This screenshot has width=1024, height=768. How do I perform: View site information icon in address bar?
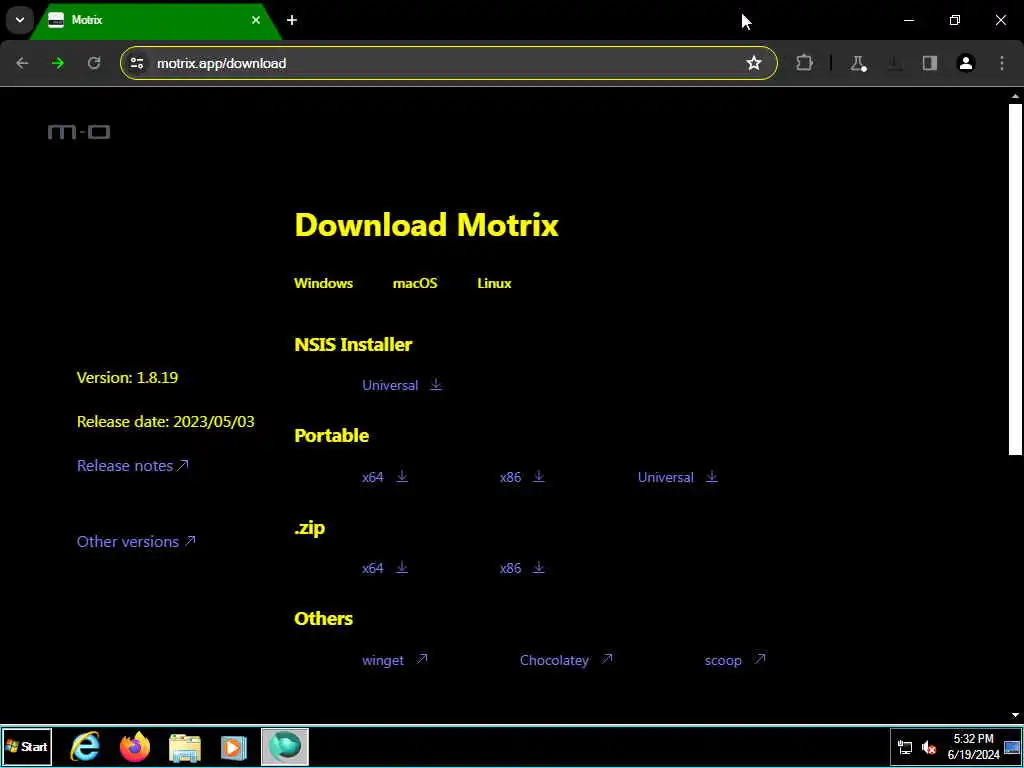pyautogui.click(x=136, y=63)
